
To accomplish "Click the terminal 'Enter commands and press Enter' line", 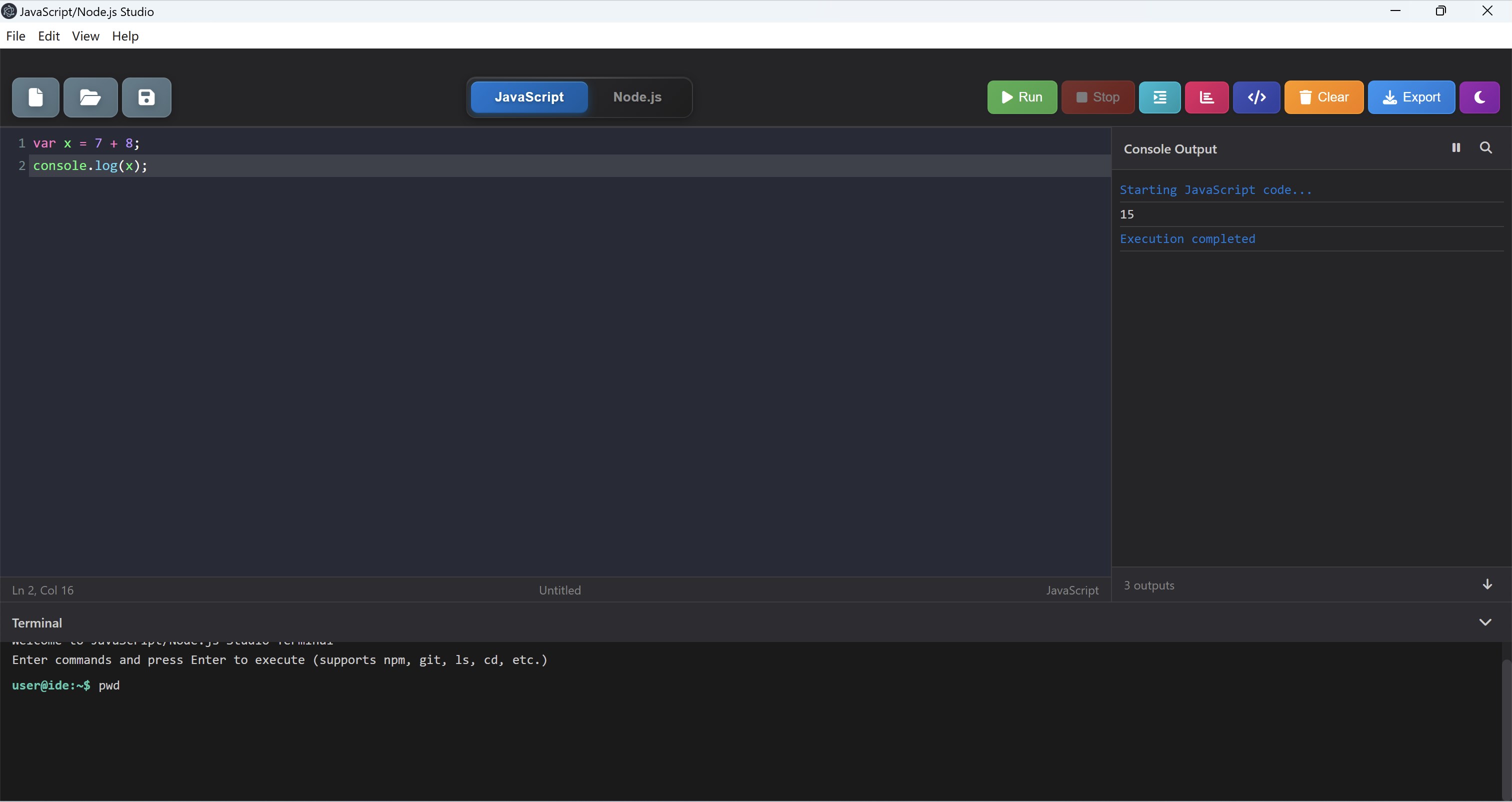I will (x=279, y=660).
